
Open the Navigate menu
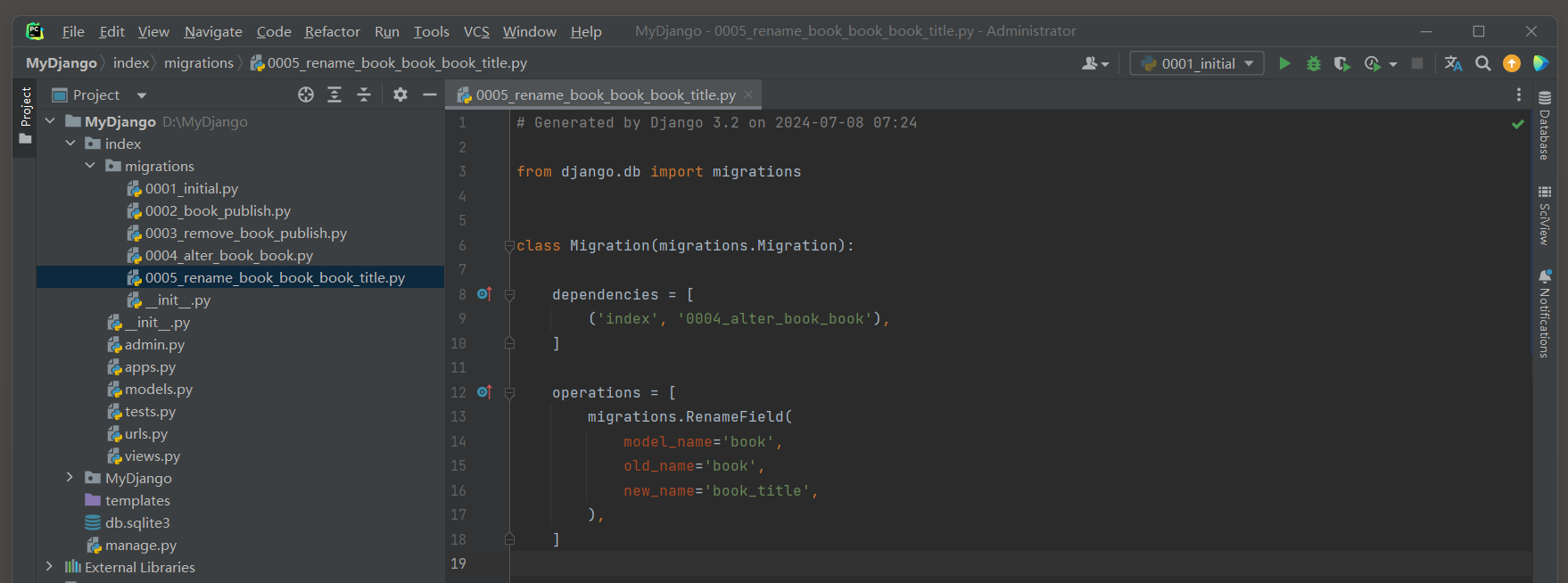coord(213,31)
